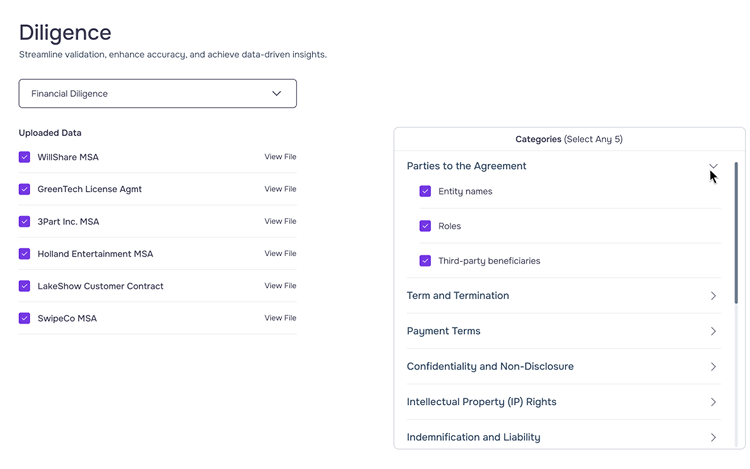Deselect the Holland Entertainment MSA checkbox

click(25, 254)
